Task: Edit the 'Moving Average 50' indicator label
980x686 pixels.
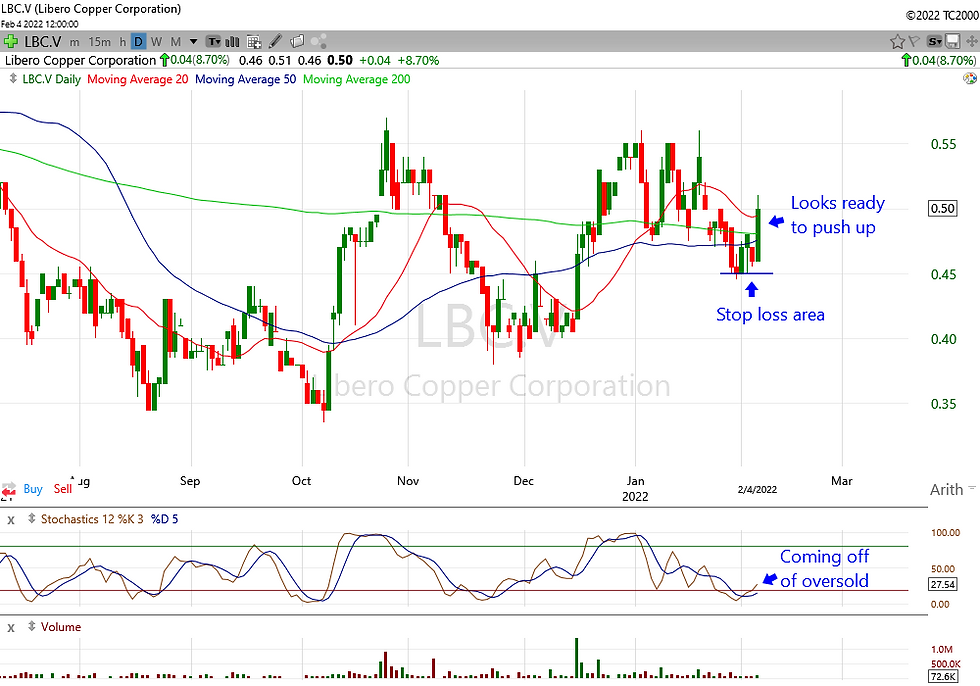Action: click(246, 79)
